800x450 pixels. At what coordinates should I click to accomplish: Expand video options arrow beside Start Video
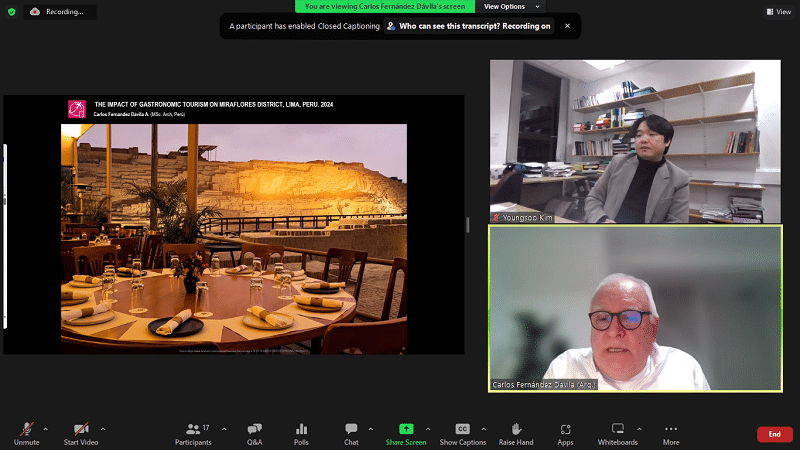[103, 428]
